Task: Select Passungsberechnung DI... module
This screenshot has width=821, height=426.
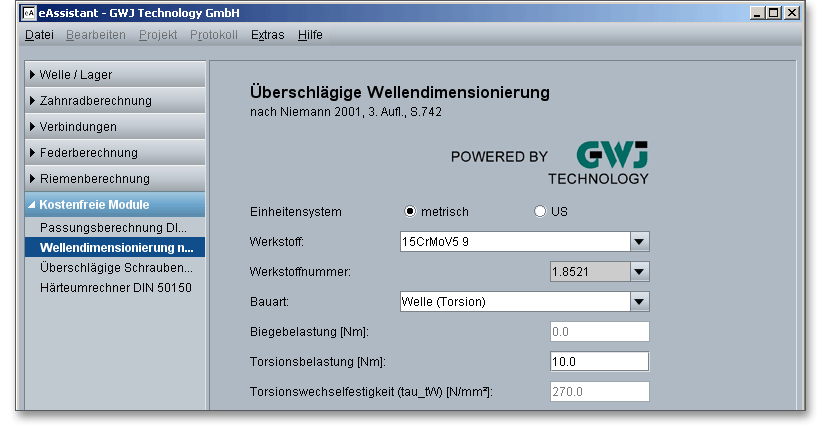Action: click(x=113, y=228)
